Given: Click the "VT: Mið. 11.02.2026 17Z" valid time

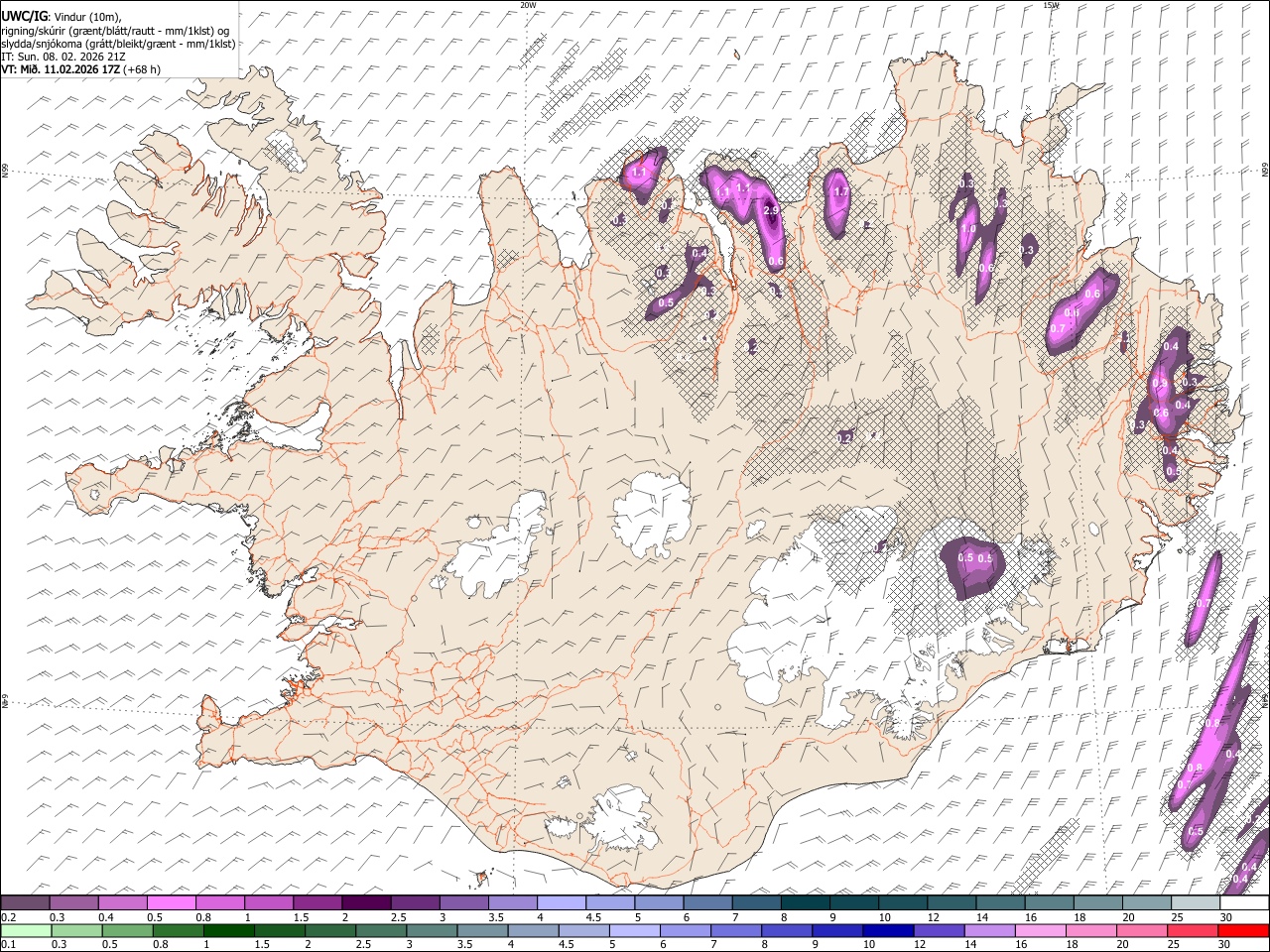Looking at the screenshot, I should (60, 70).
